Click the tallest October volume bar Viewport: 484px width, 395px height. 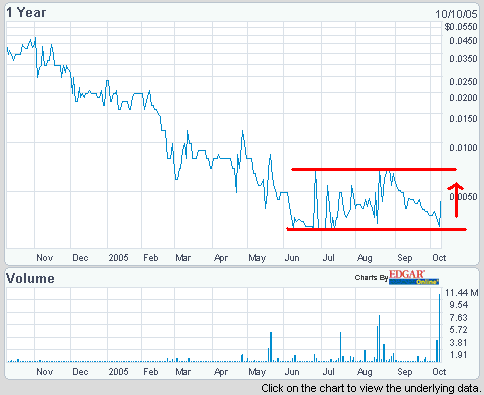[x=440, y=328]
